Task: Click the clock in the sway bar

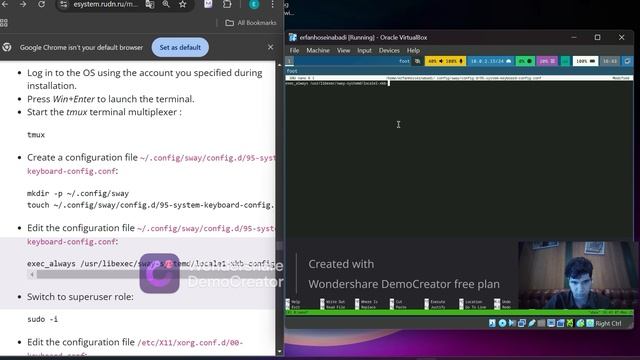Action: 610,61
